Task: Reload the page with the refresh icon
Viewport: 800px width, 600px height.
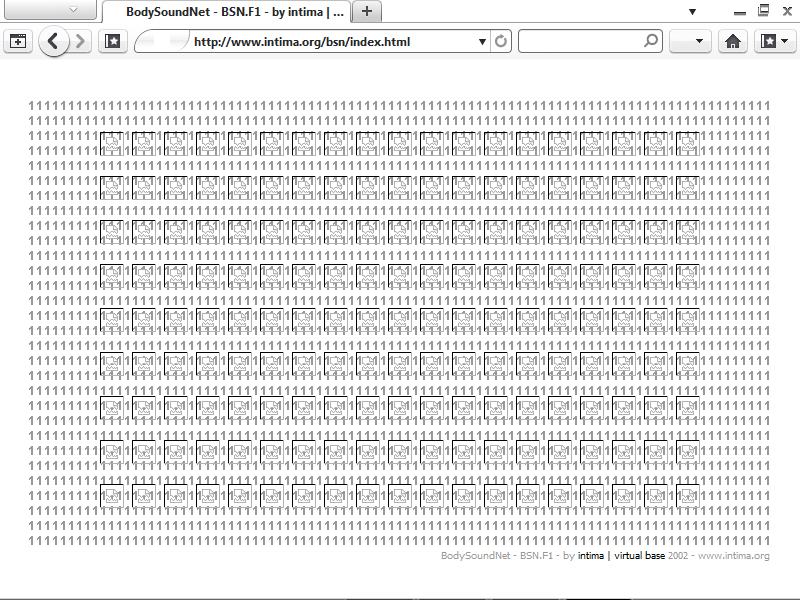Action: tap(501, 42)
